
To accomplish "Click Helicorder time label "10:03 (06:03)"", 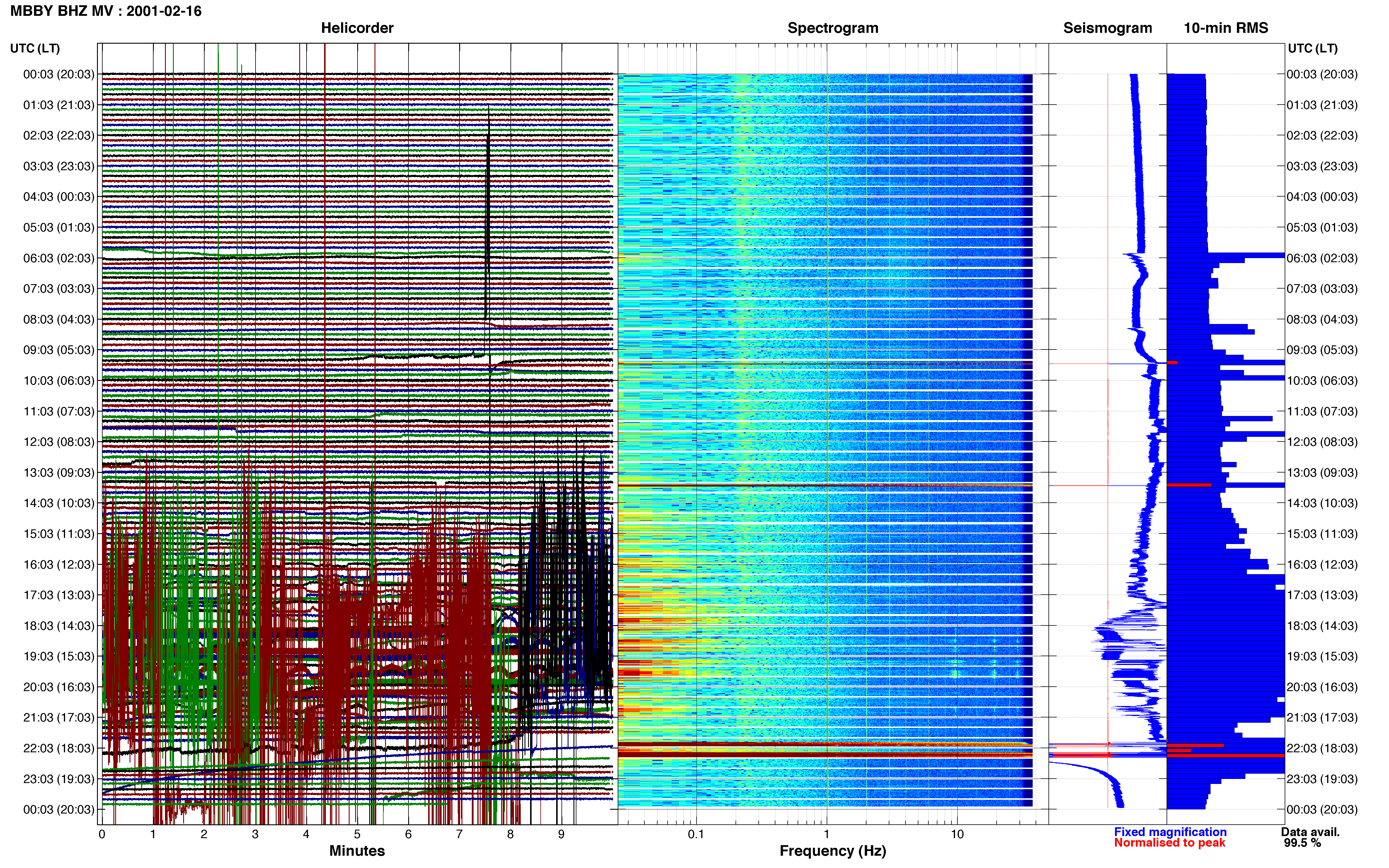I will click(x=59, y=381).
